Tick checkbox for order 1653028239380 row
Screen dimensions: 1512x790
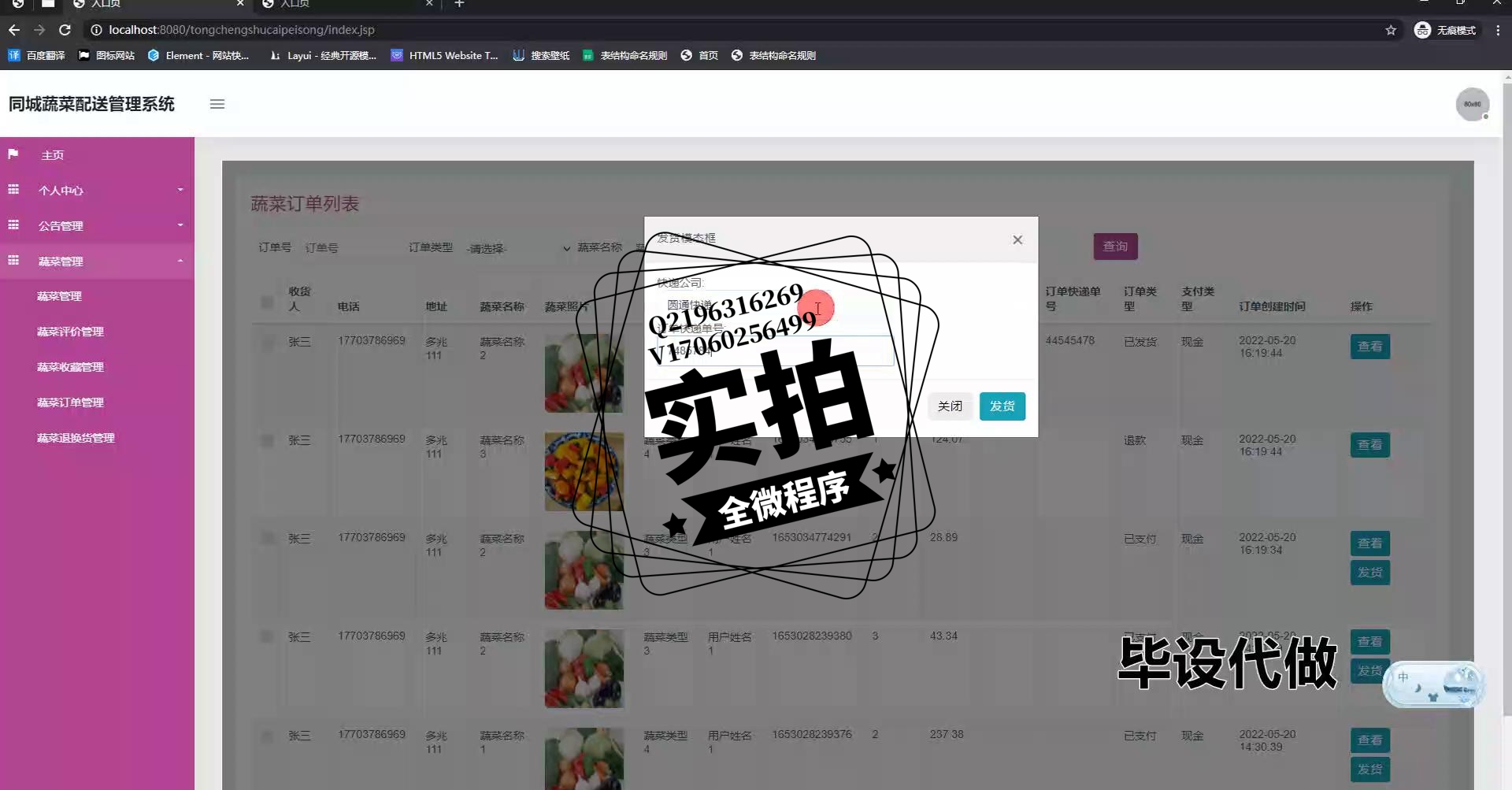(267, 636)
